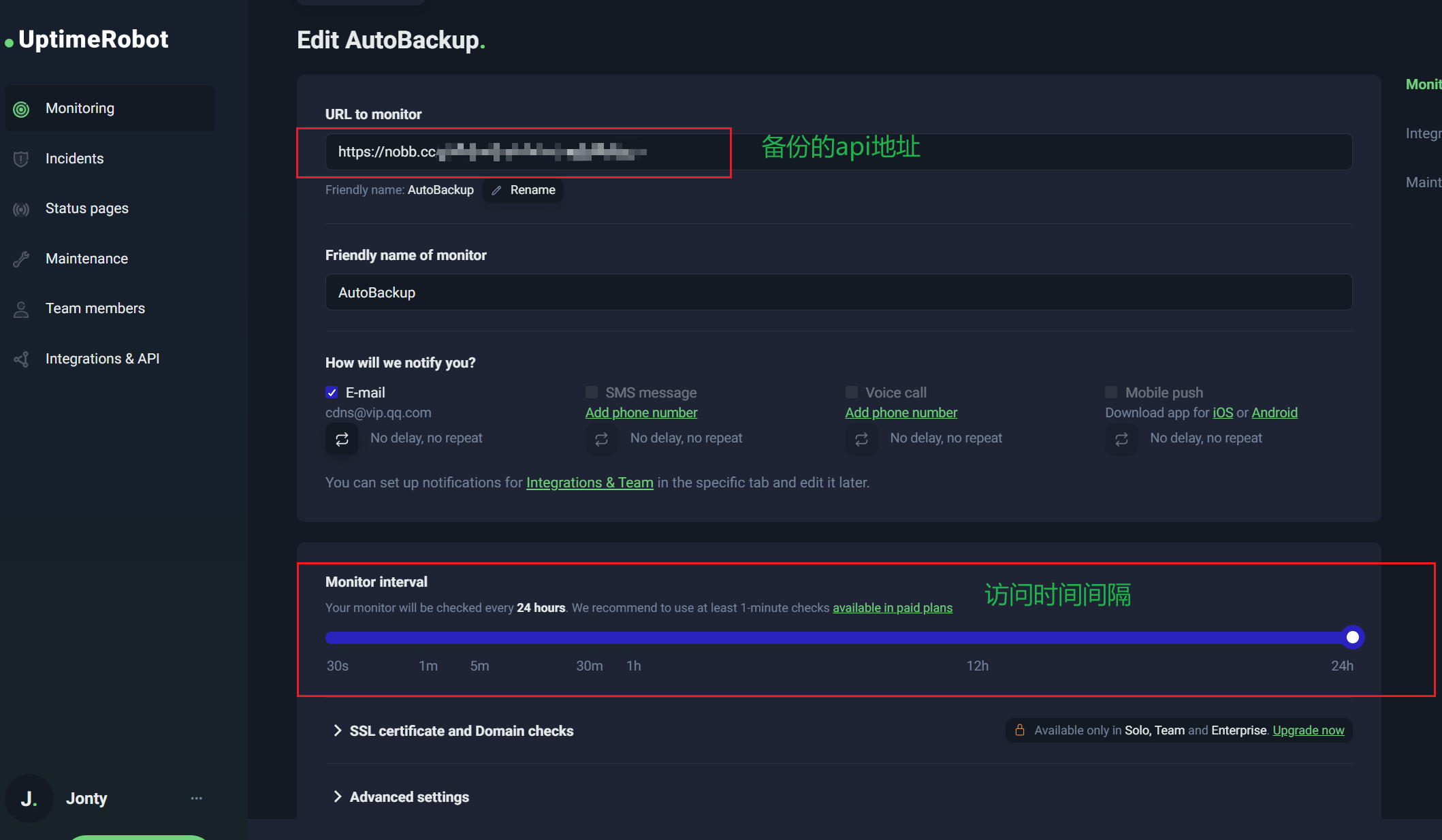Open repeat options for Mobile push
1442x840 pixels.
[x=1121, y=439]
